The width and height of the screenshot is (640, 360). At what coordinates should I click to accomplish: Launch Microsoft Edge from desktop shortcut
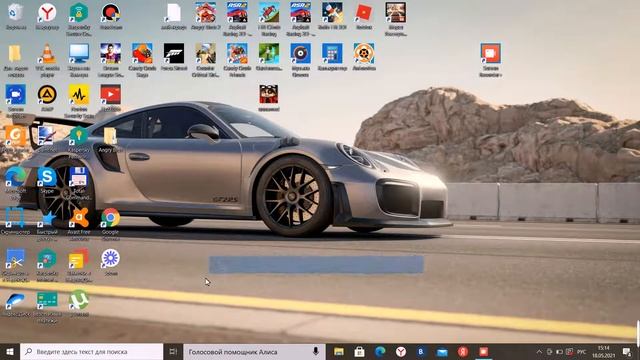click(16, 177)
